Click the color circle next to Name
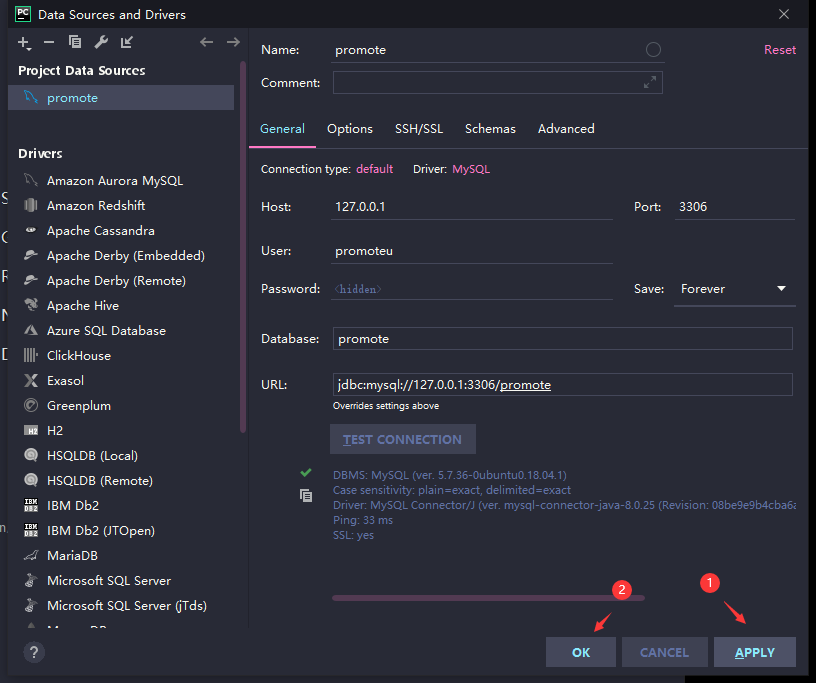 click(653, 49)
